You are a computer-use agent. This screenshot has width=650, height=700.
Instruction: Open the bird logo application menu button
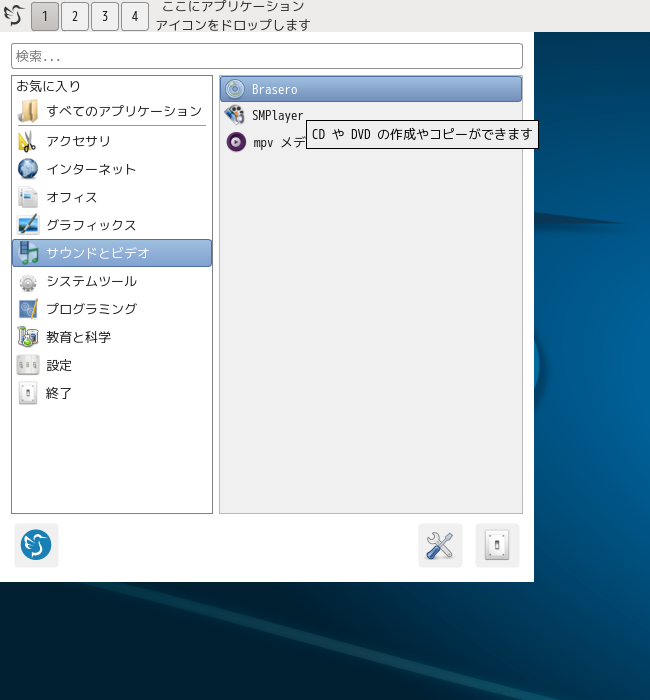(x=14, y=16)
